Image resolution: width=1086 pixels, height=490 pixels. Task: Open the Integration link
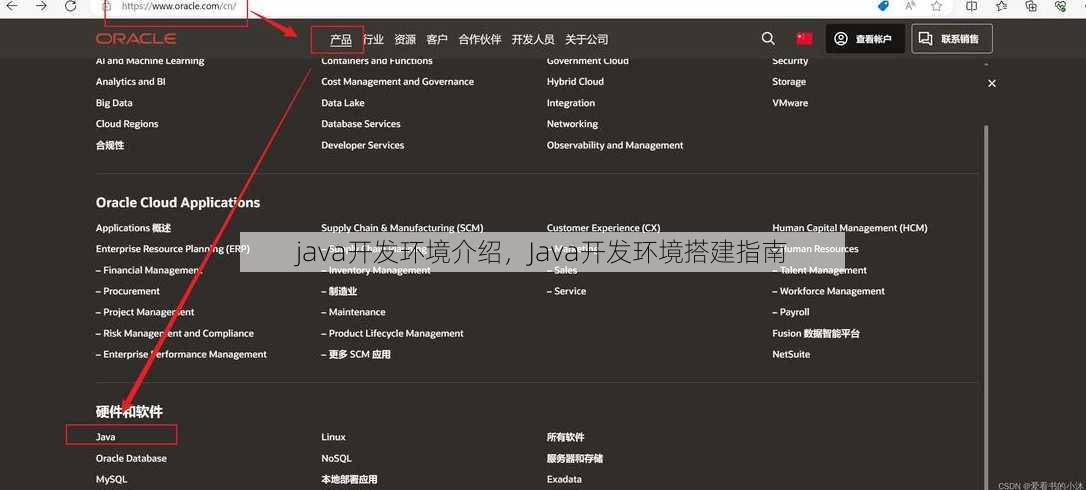(x=571, y=103)
